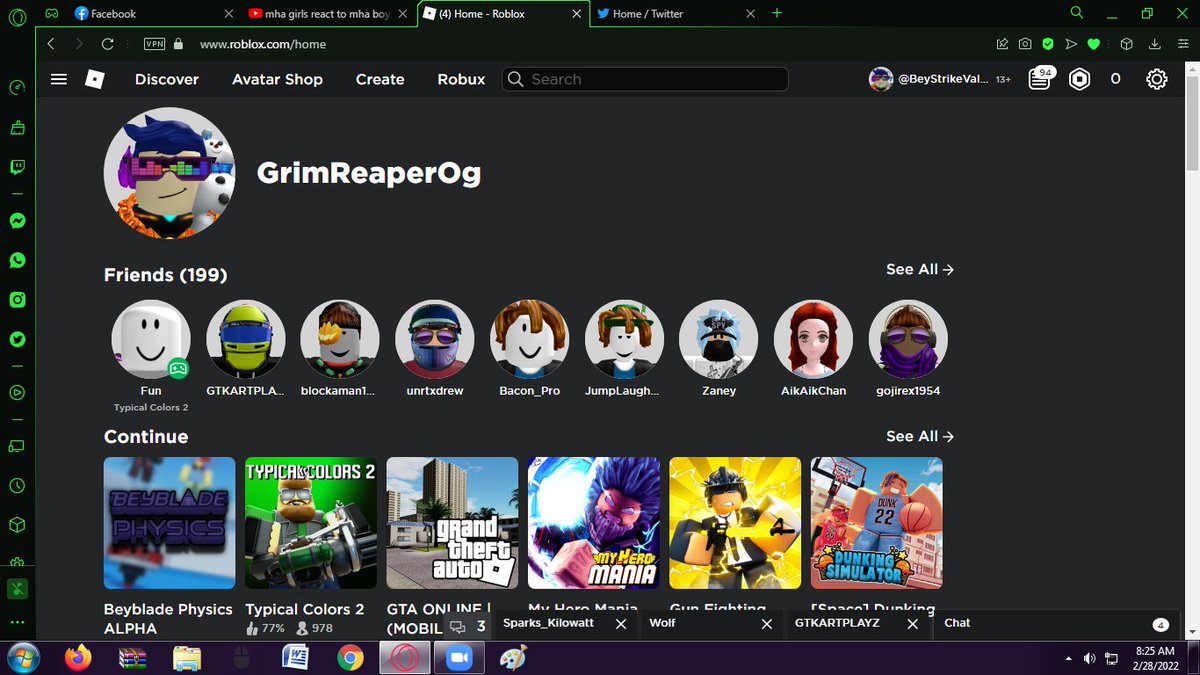The image size is (1200, 675).
Task: Open Typical Colors 2 game thumbnail
Action: (311, 523)
